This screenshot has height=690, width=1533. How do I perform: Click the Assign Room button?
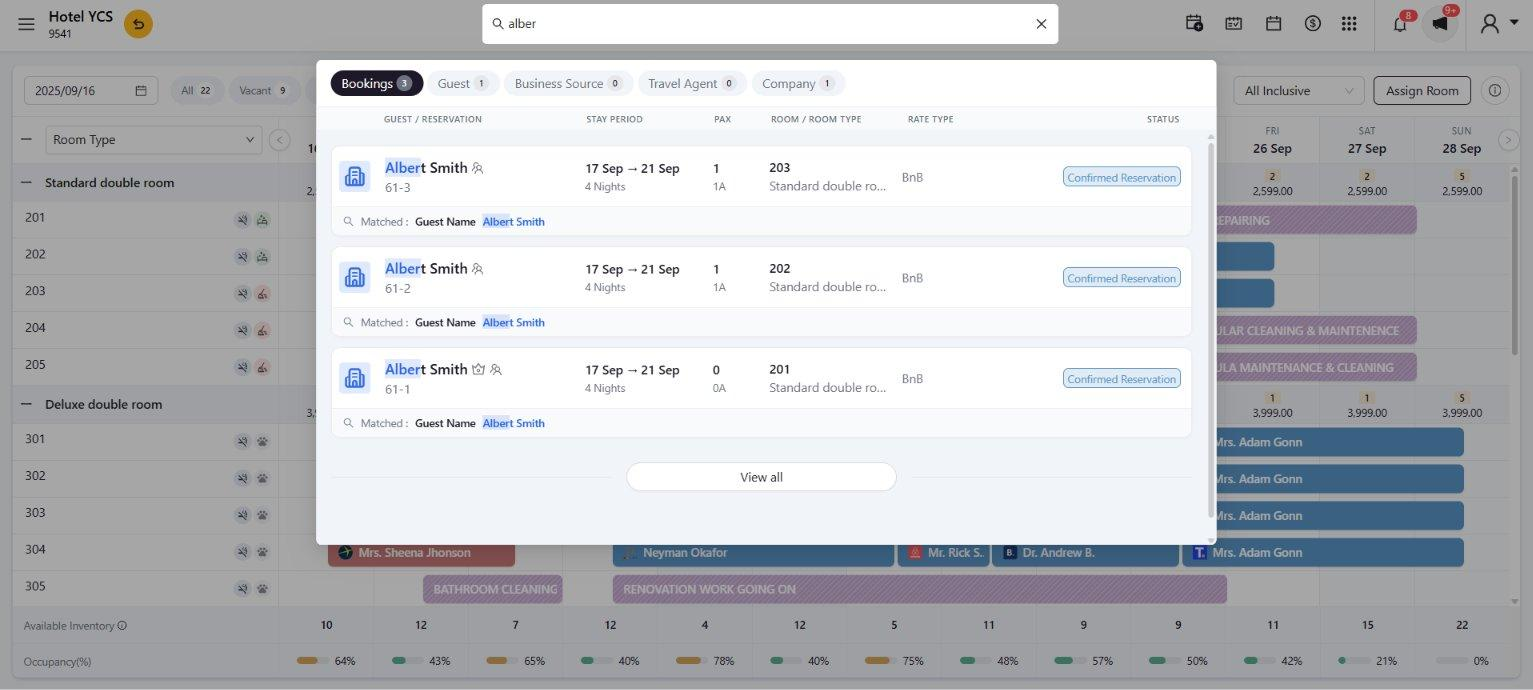point(1422,90)
